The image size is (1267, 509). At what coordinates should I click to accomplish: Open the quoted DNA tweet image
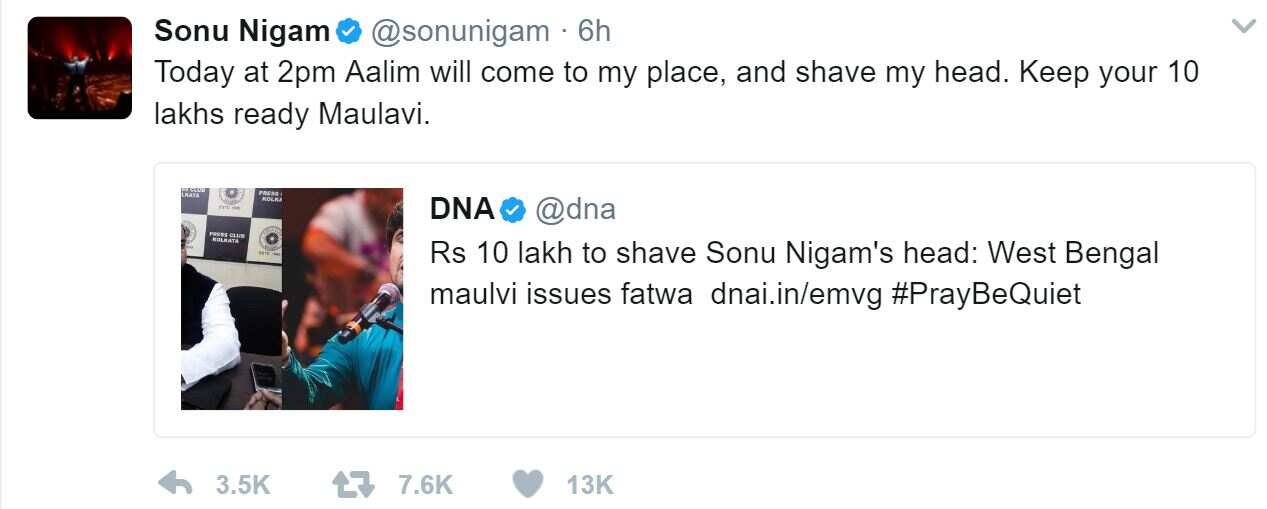point(292,298)
